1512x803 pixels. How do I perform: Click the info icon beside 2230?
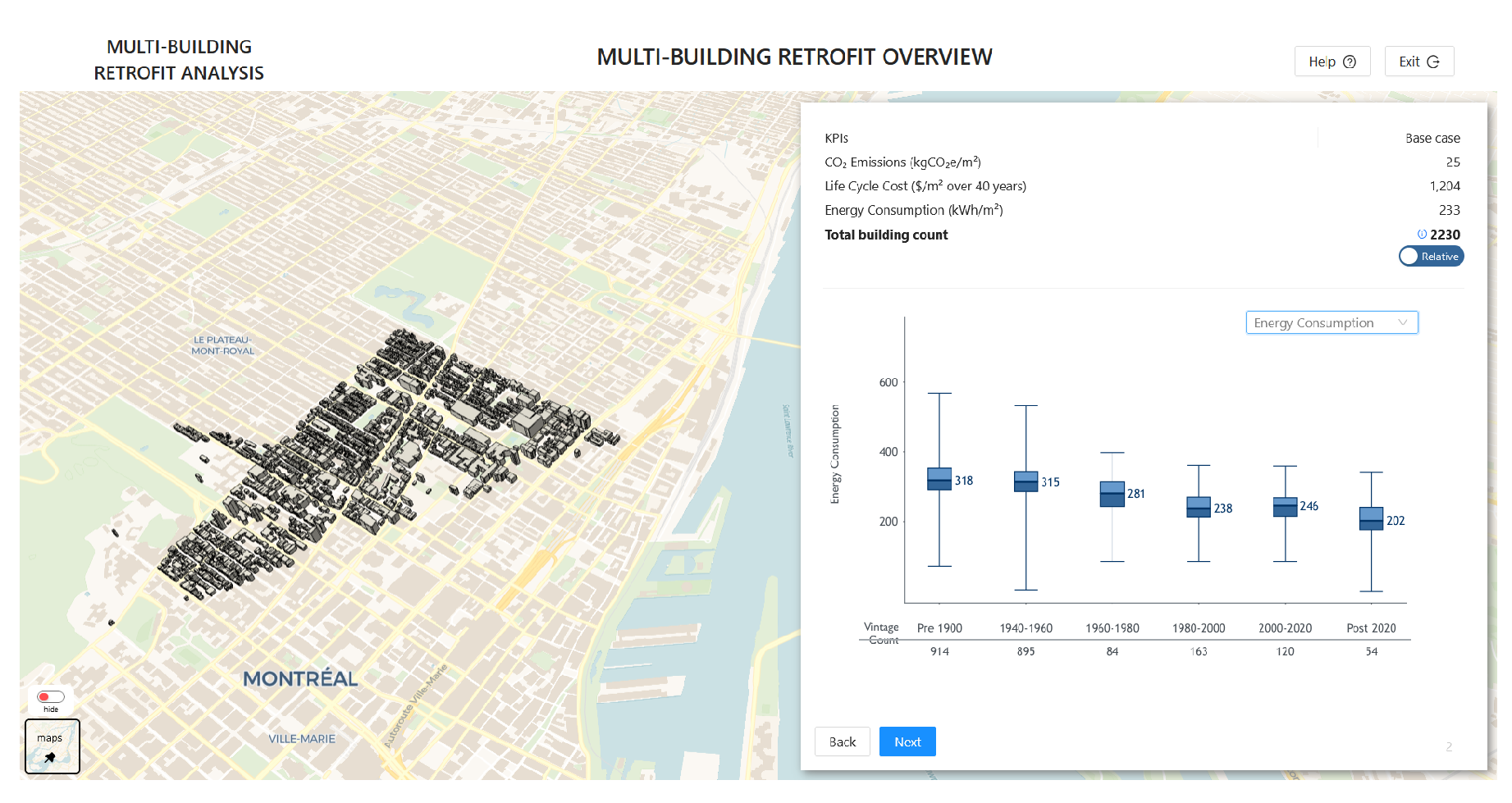tap(1422, 235)
